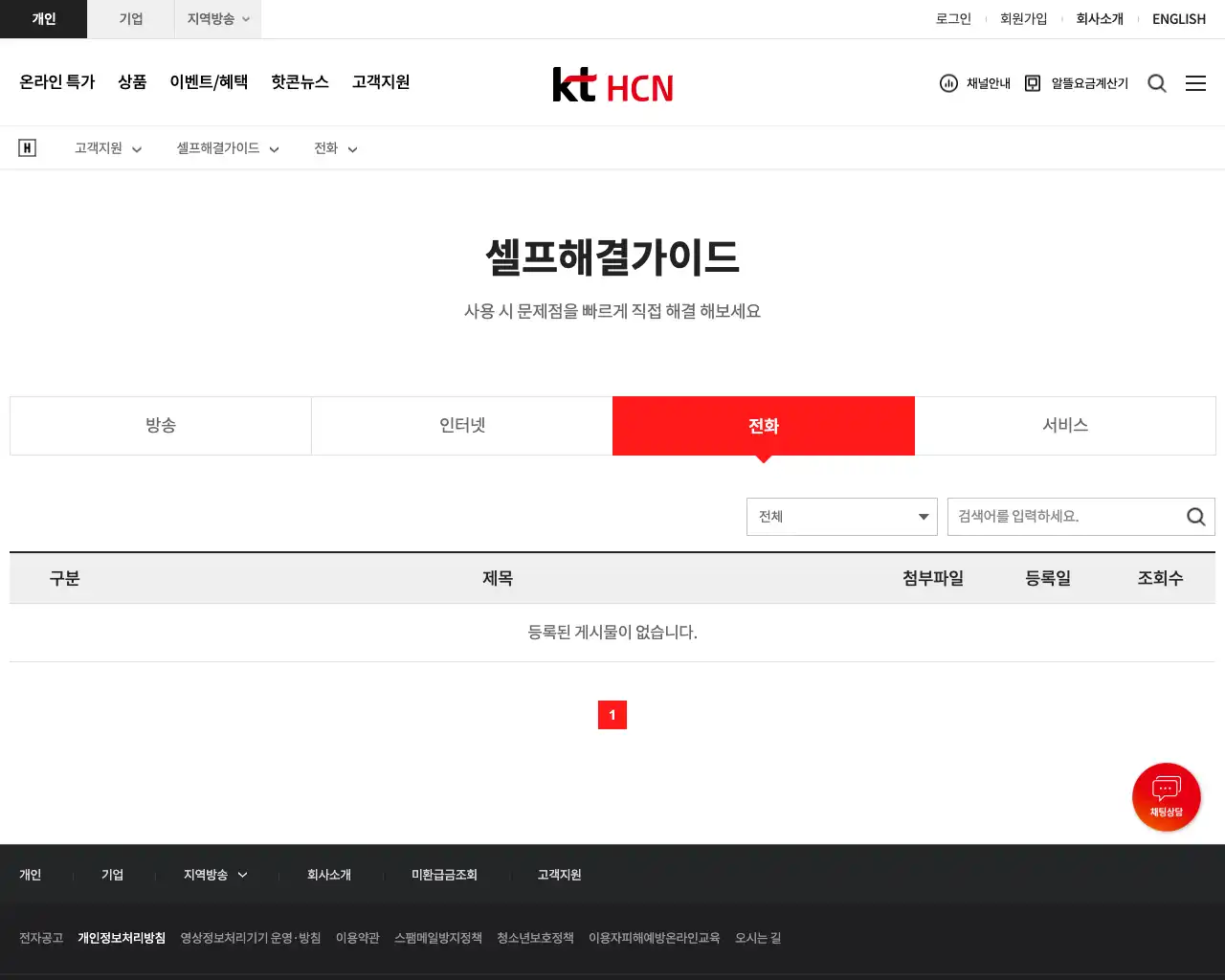This screenshot has width=1225, height=980.
Task: Click the 채널안내 link text
Action: pyautogui.click(x=989, y=83)
